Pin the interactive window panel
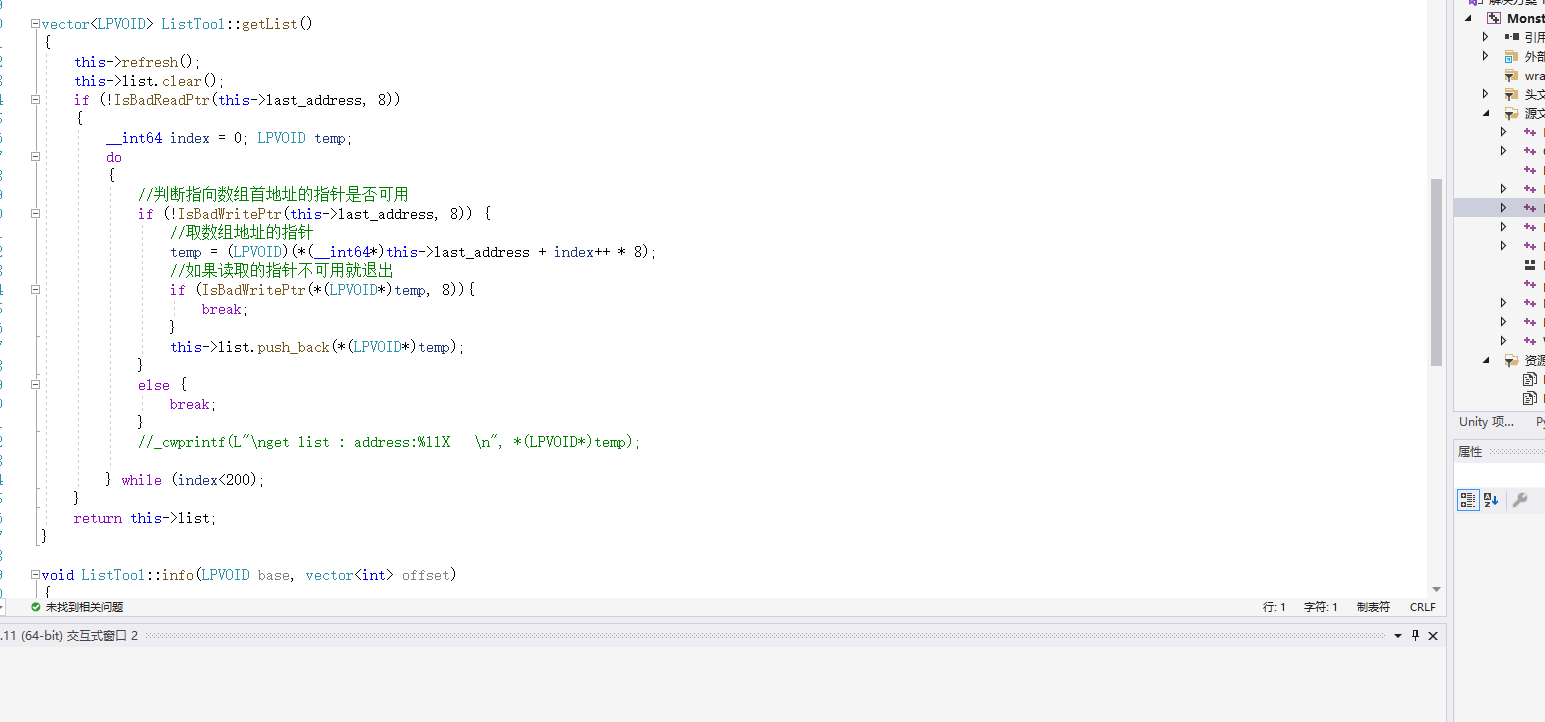This screenshot has height=722, width=1545. 1415,635
